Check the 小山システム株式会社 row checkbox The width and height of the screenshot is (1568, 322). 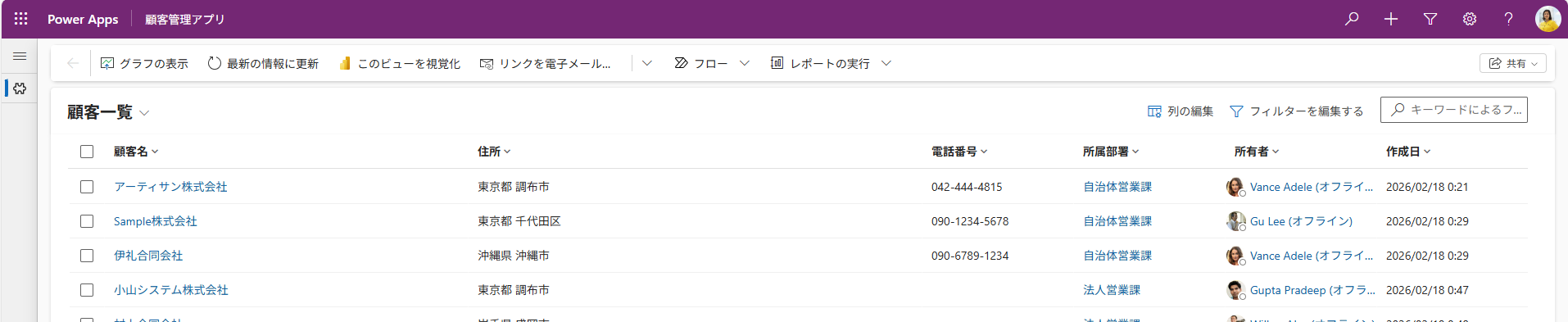coord(87,290)
